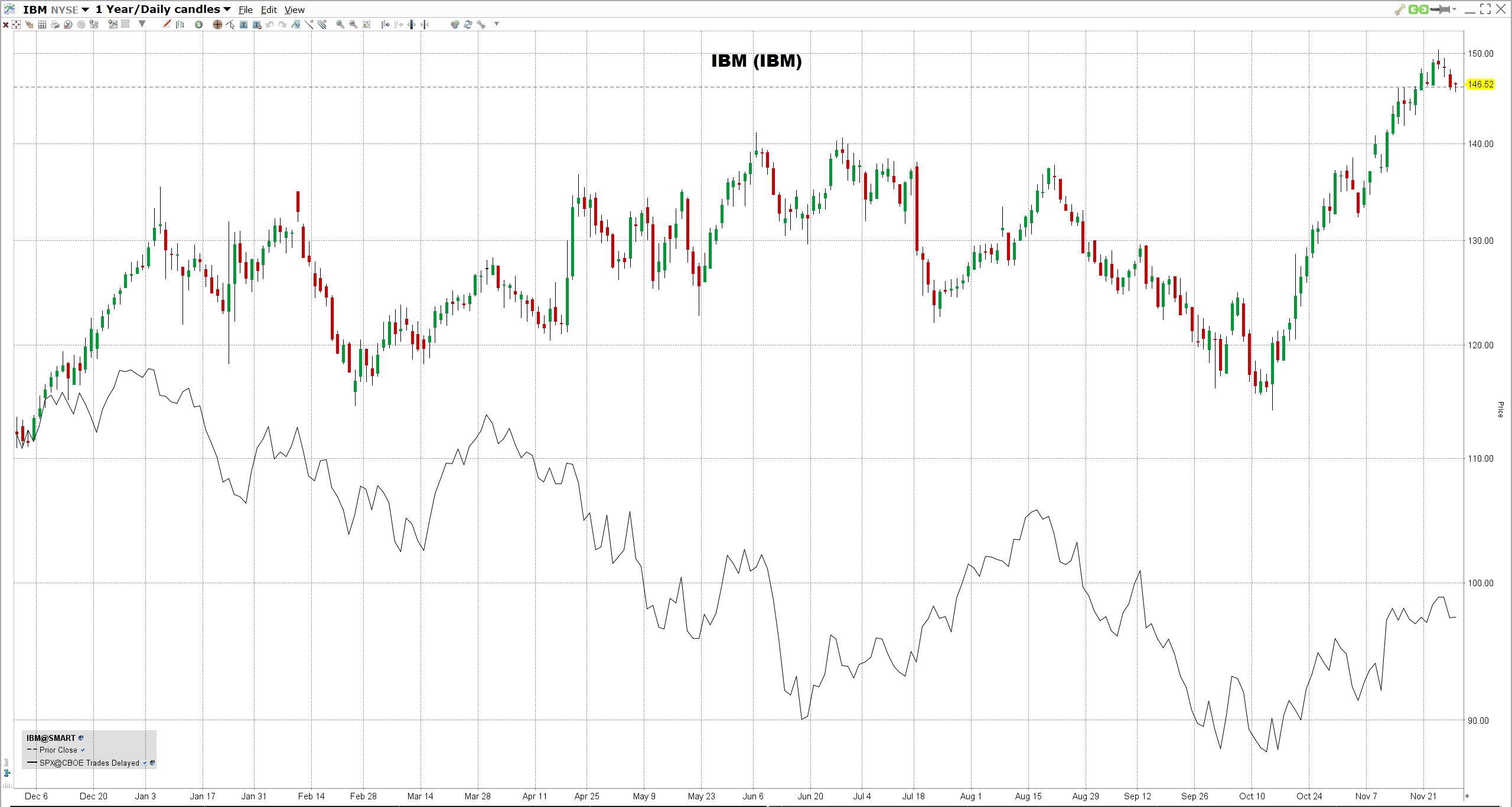The width and height of the screenshot is (1512, 807).
Task: Click the redo arrow icon
Action: pyautogui.click(x=282, y=24)
